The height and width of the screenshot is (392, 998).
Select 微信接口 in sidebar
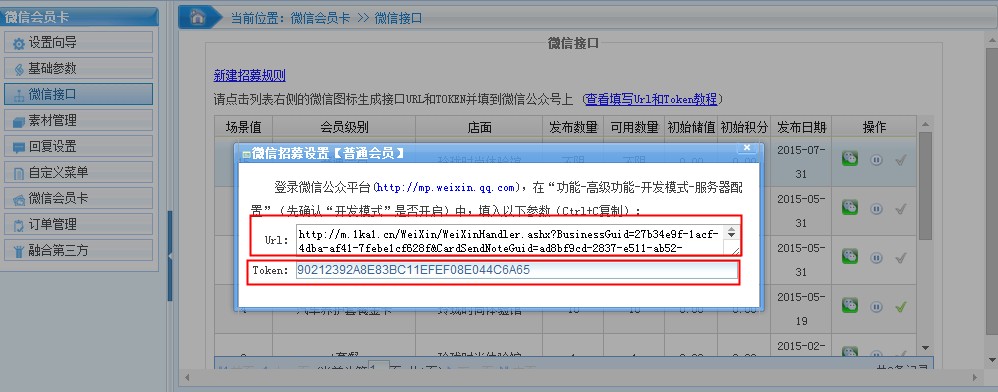[78, 94]
